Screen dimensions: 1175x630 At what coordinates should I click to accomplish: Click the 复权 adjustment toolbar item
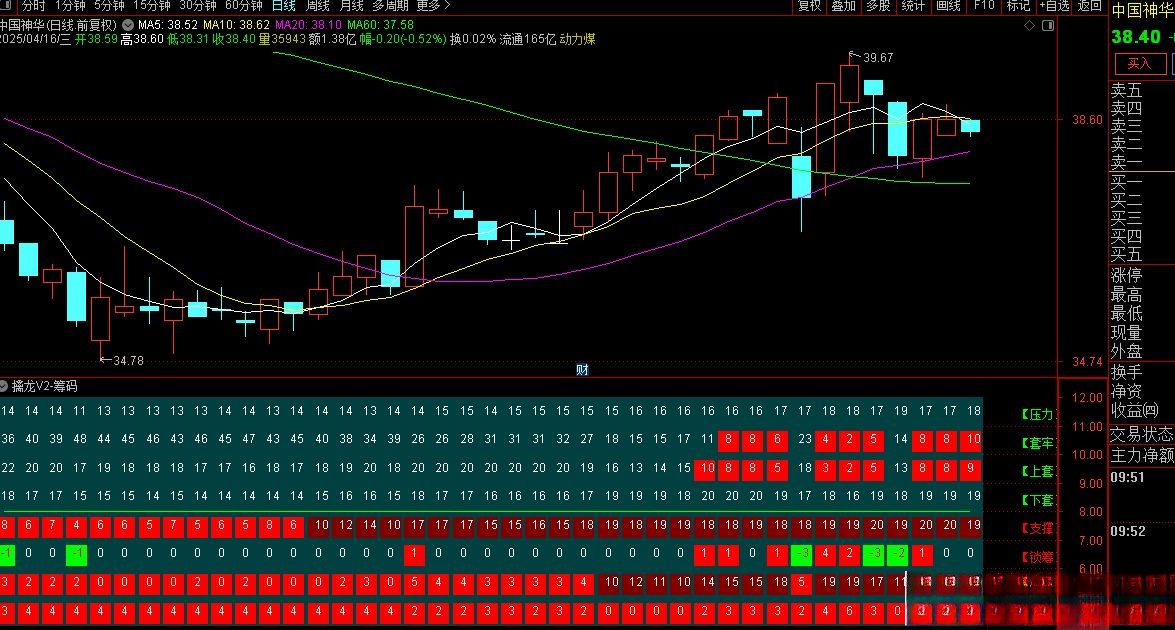809,6
